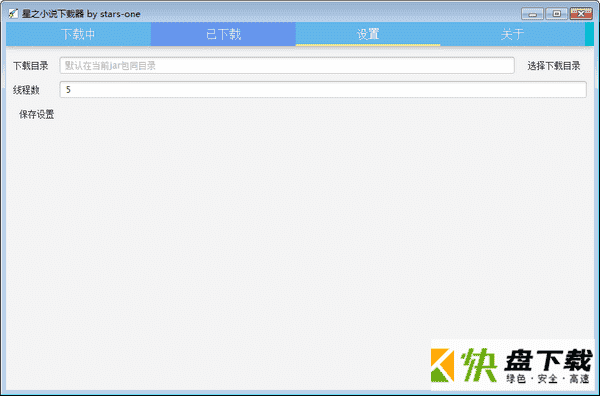600x396 pixels.
Task: Close the 星之小说下载器 window
Action: click(581, 14)
